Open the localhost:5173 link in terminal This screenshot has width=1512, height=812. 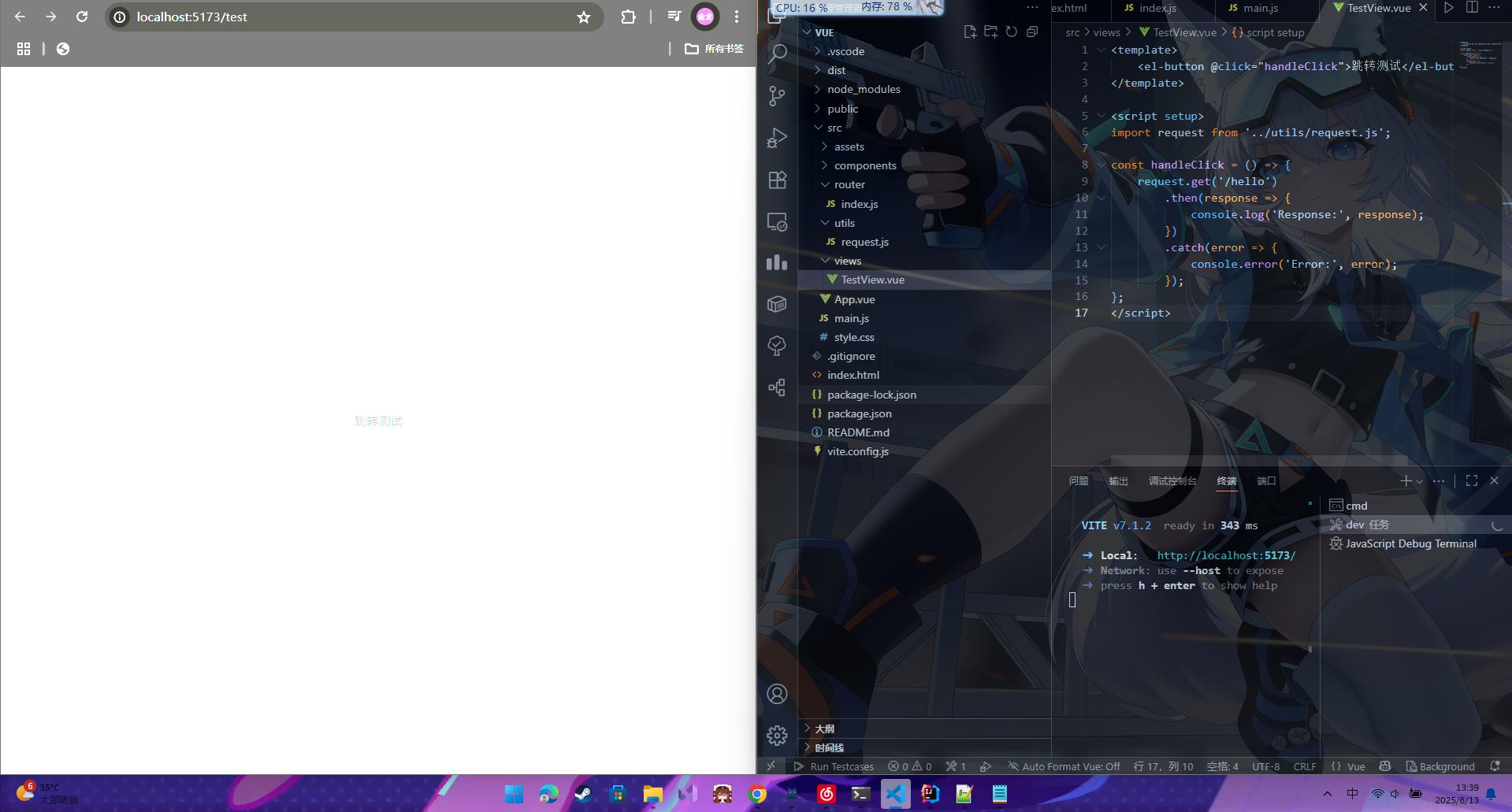(1226, 555)
